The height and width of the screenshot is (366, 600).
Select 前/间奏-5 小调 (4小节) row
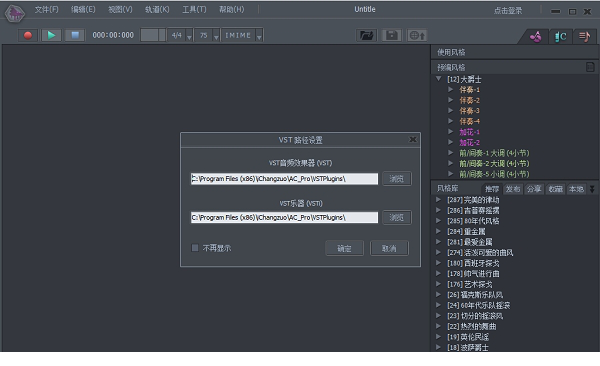pos(494,174)
